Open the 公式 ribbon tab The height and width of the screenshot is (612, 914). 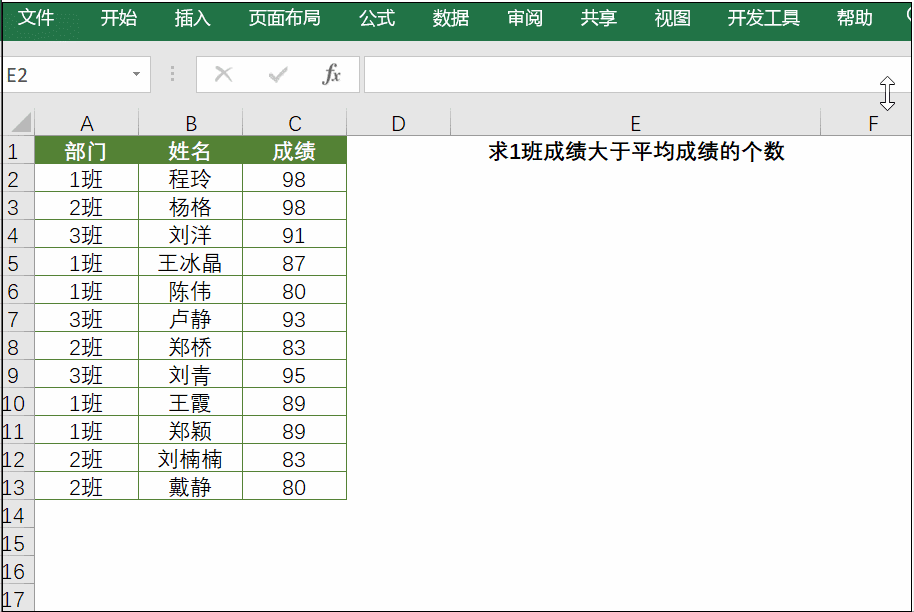point(377,18)
